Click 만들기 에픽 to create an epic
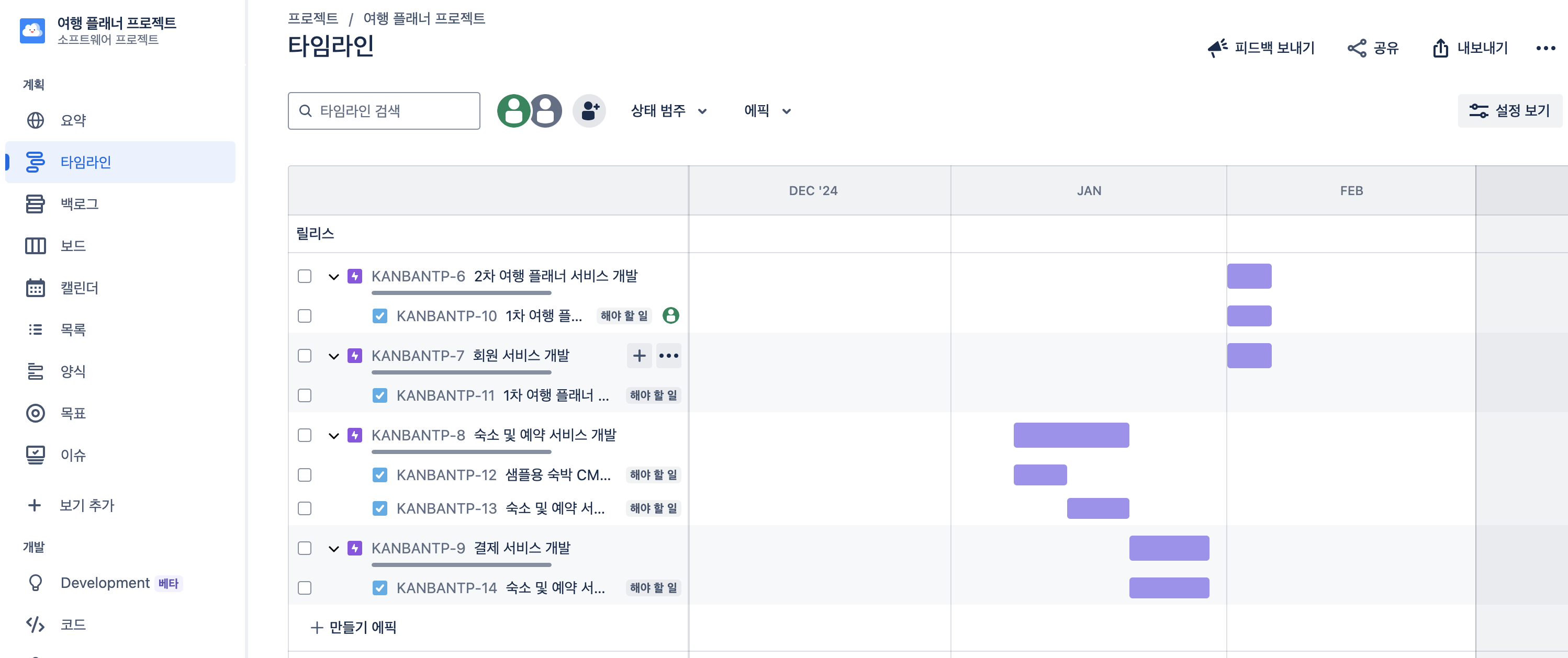1568x658 pixels. point(353,627)
